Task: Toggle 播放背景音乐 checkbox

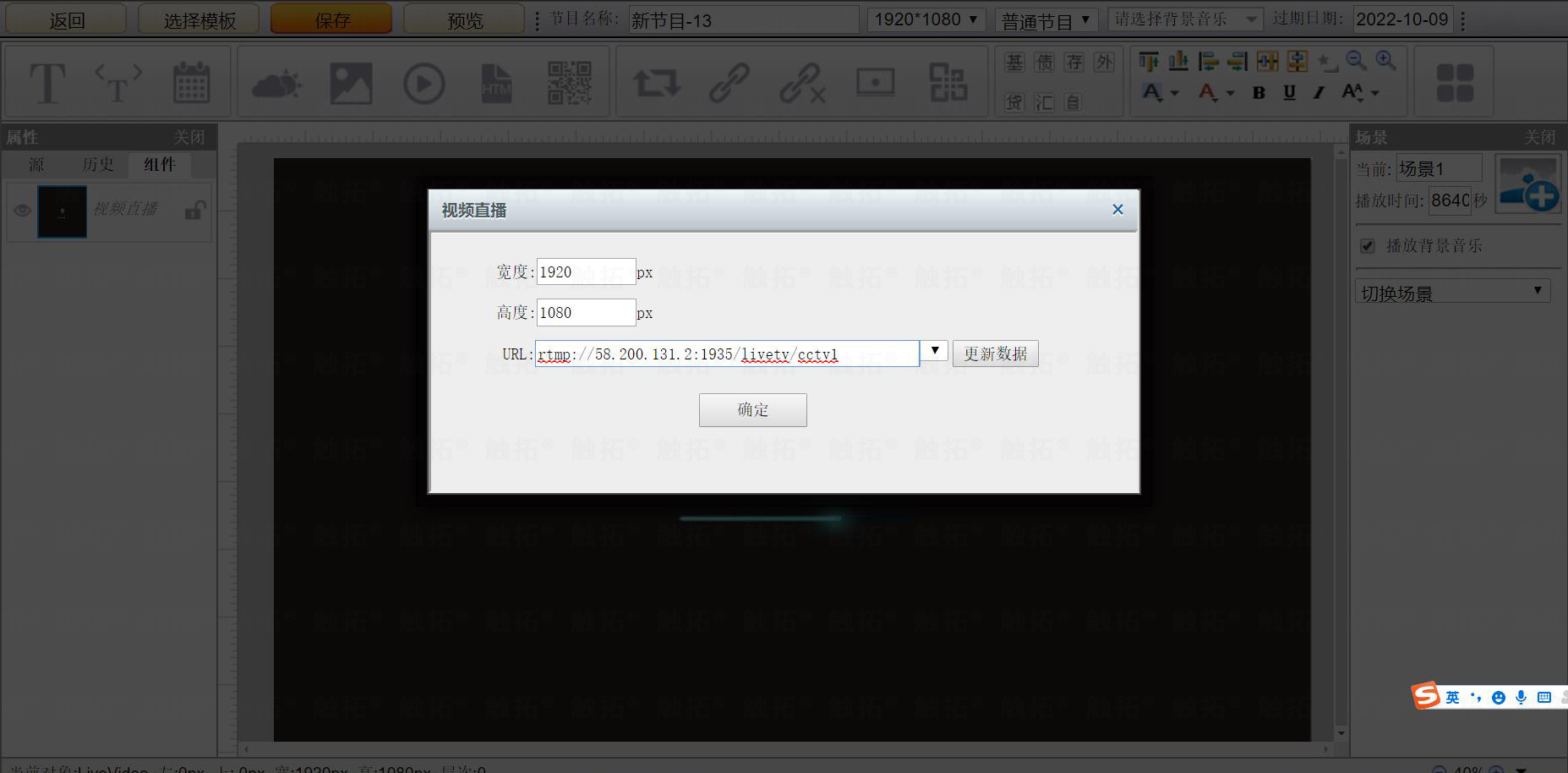Action: [x=1367, y=246]
